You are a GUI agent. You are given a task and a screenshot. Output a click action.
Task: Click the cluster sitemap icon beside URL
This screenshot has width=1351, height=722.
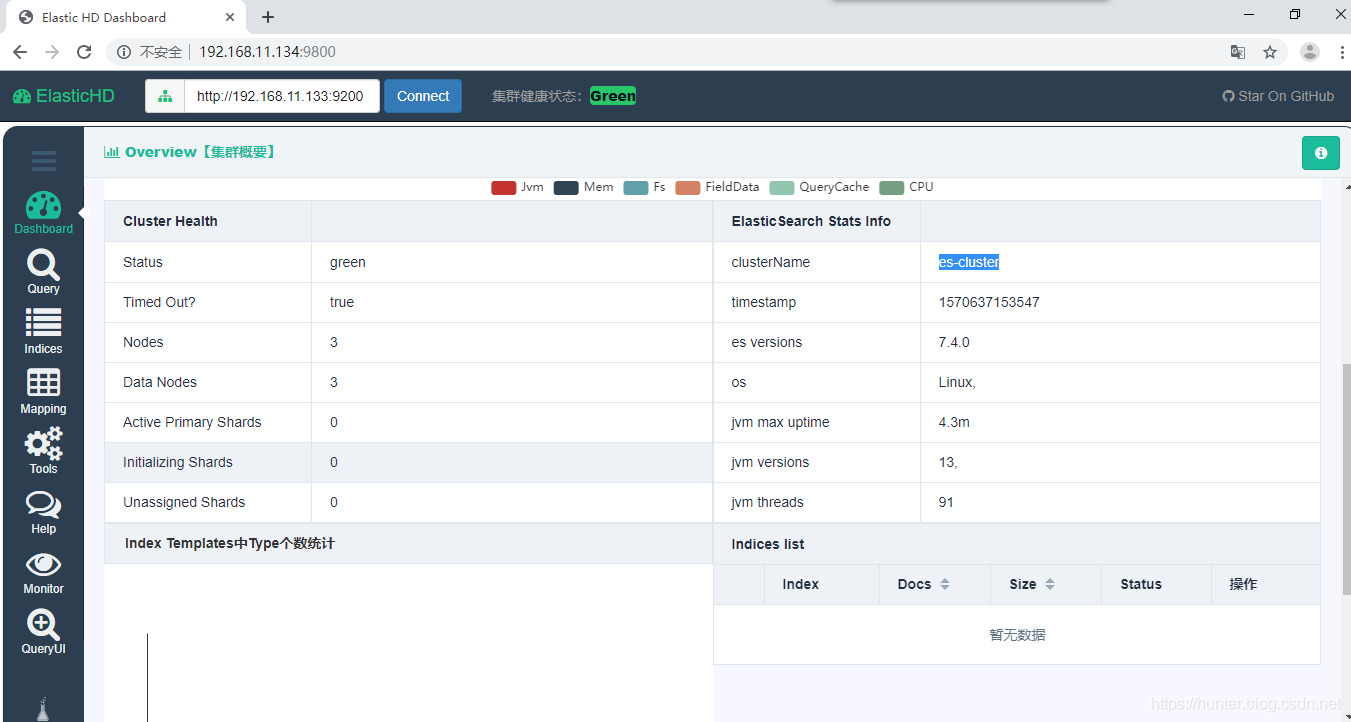[x=165, y=96]
